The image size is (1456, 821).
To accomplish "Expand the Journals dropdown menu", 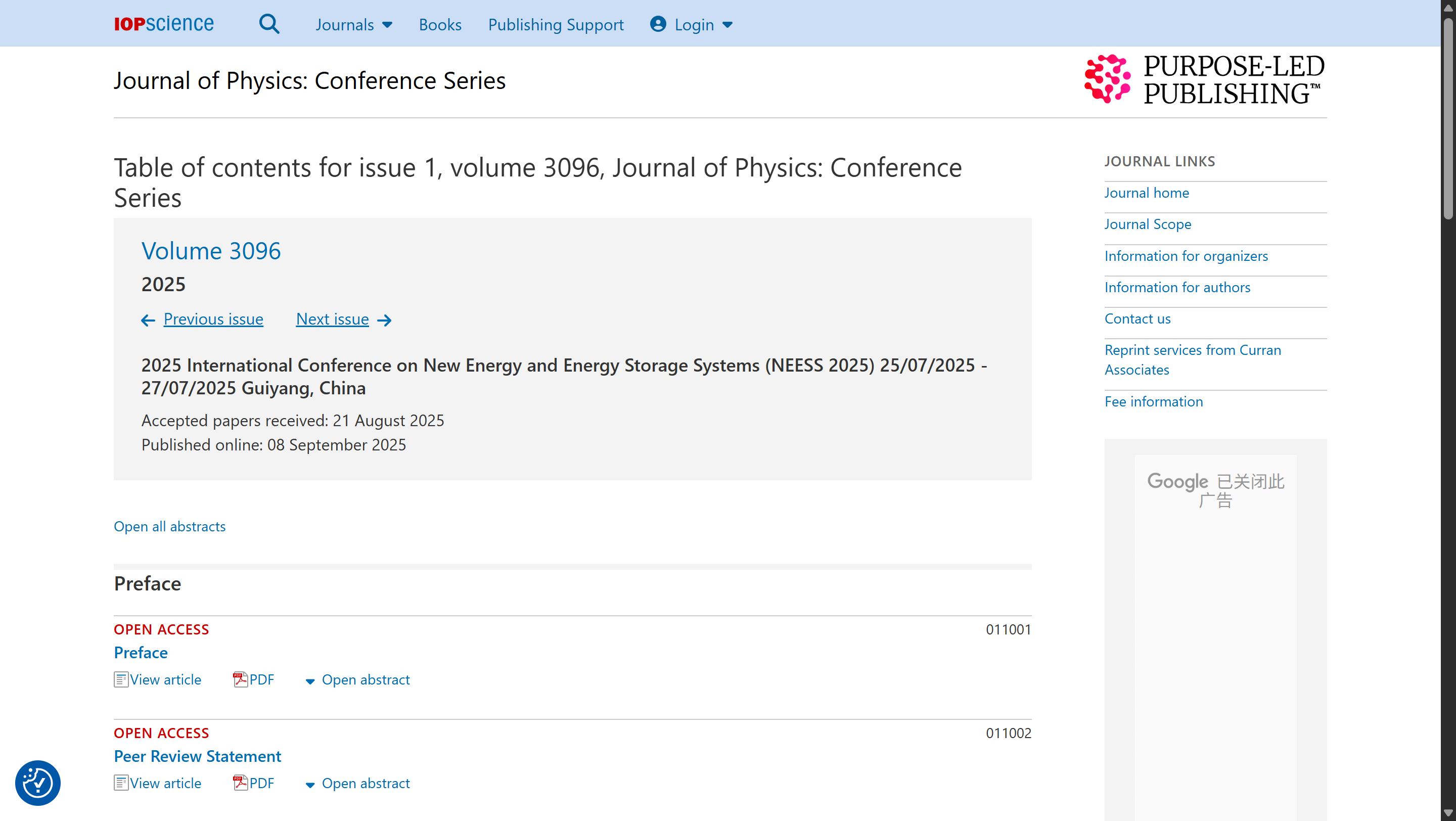I will [x=354, y=24].
